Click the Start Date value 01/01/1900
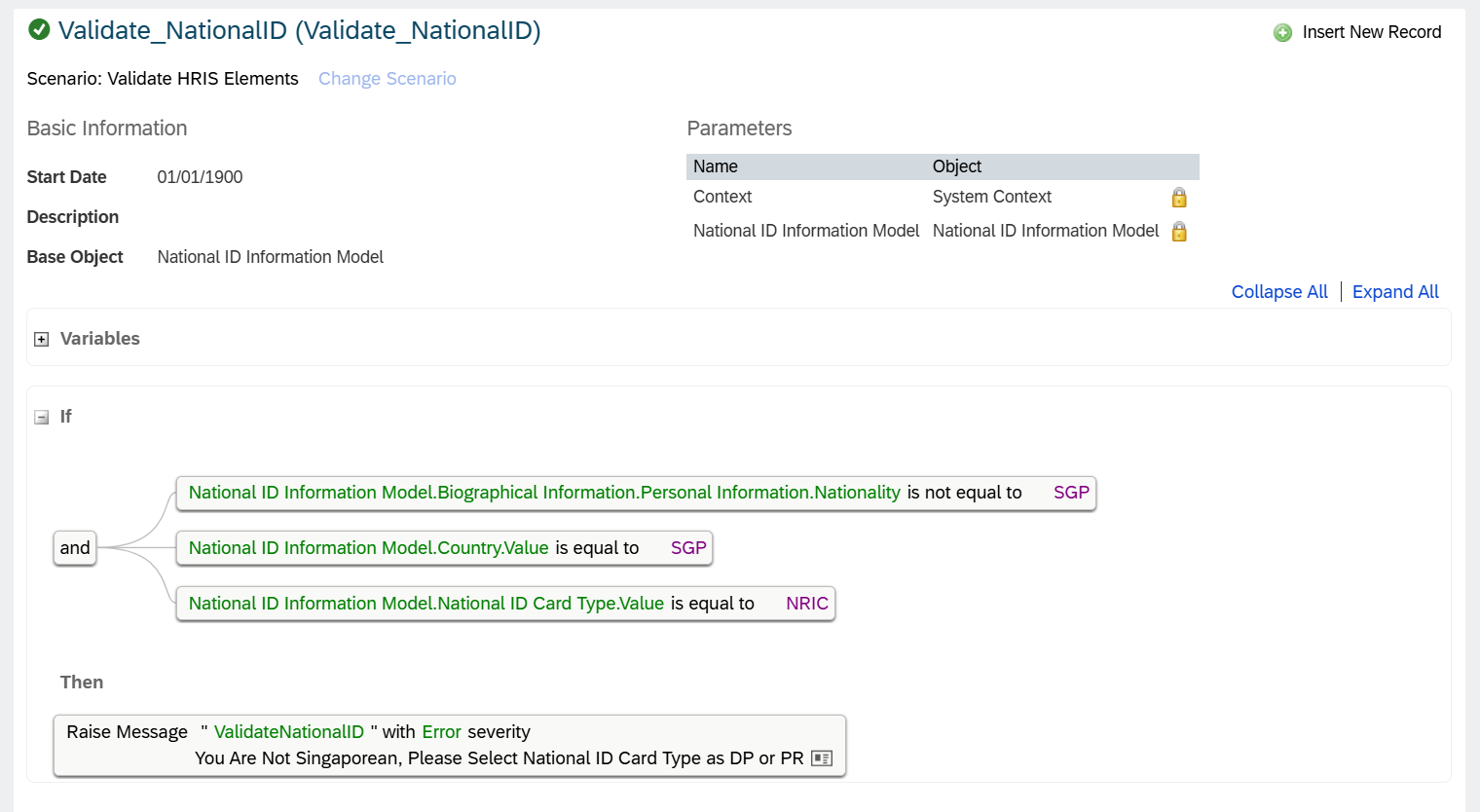This screenshot has width=1480, height=812. click(200, 177)
